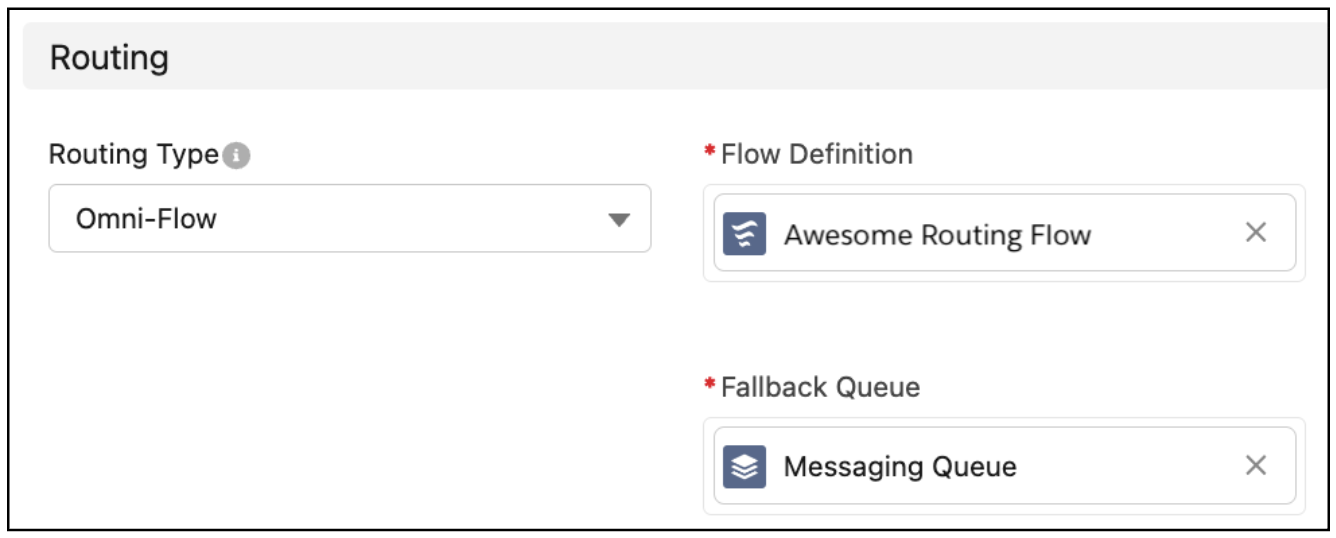Click the Awesome Routing Flow text
Screen dimensions: 1336x538
[937, 235]
